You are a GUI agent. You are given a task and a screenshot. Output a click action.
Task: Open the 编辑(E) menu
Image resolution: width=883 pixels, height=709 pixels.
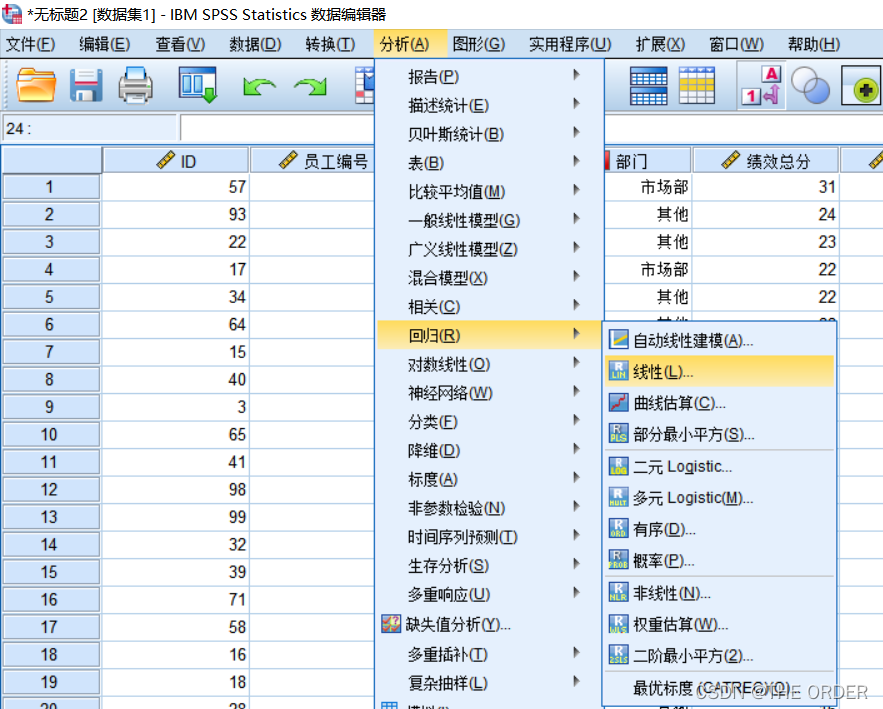105,44
